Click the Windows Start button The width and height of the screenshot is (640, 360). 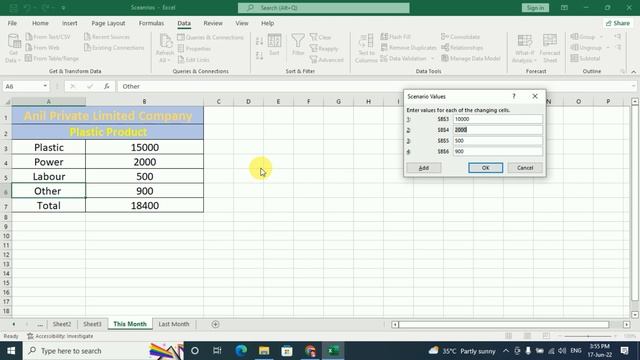click(x=11, y=351)
